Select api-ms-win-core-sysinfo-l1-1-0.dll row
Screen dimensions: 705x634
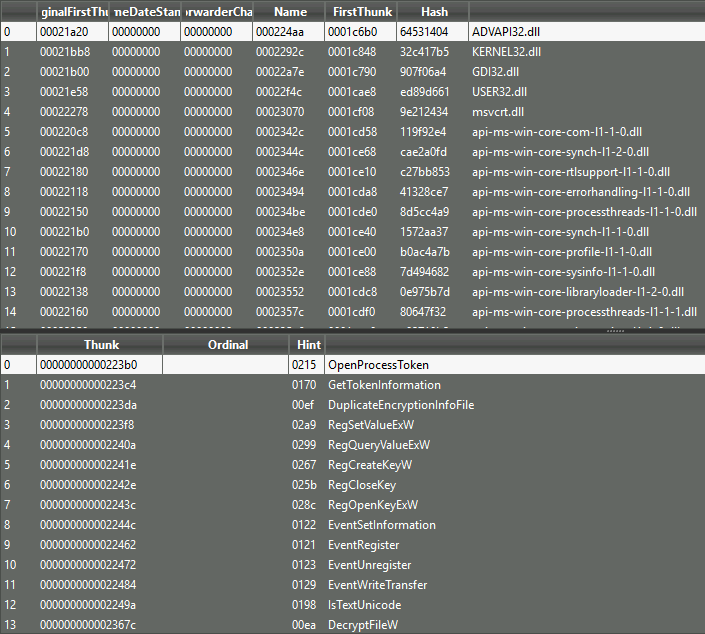click(563, 271)
